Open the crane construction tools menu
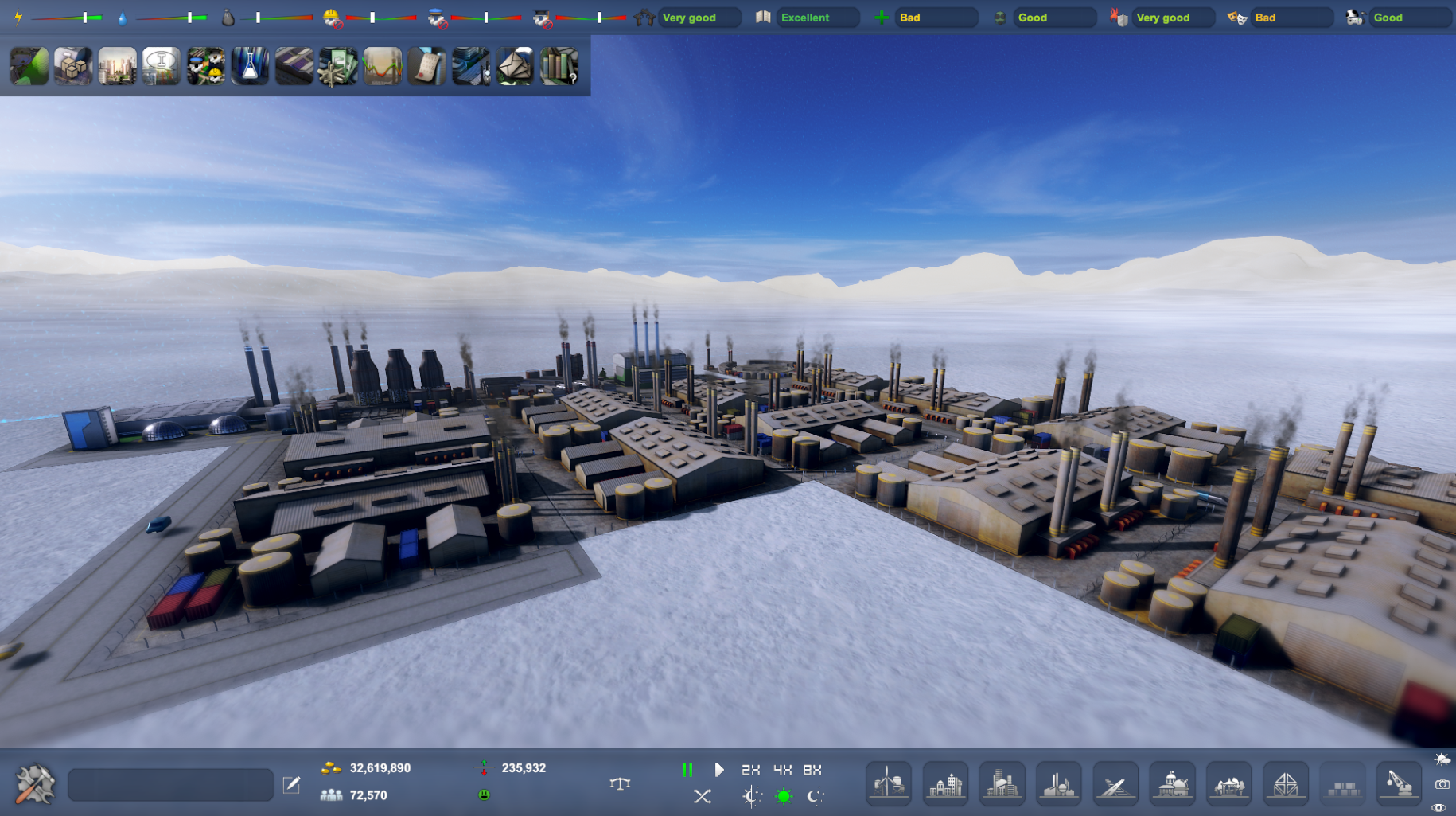1456x816 pixels. coord(1399,783)
